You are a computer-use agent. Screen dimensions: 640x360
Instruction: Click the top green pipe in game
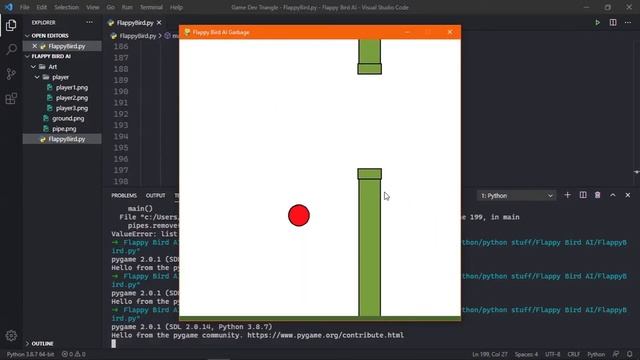369,57
